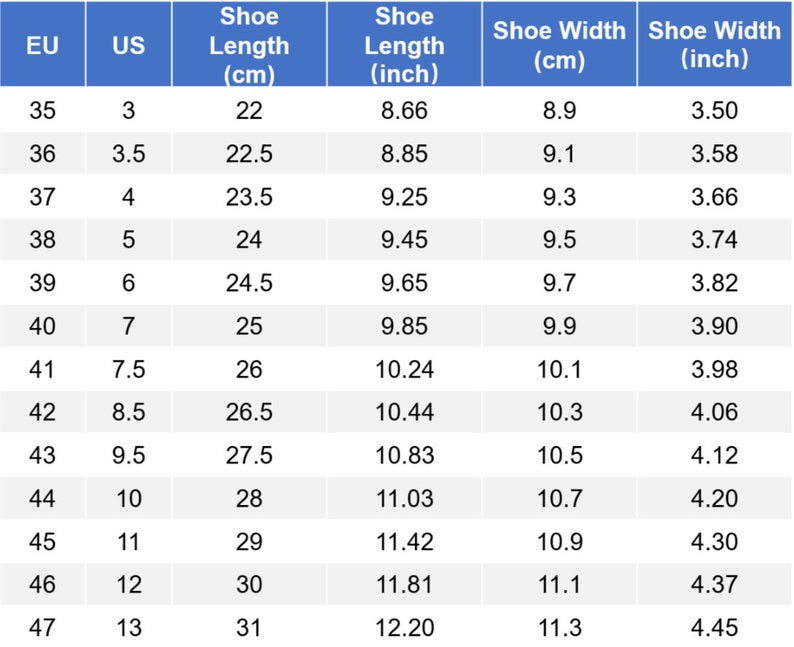Select the 27.5 cm length cell
The height and width of the screenshot is (647, 794).
tap(249, 455)
